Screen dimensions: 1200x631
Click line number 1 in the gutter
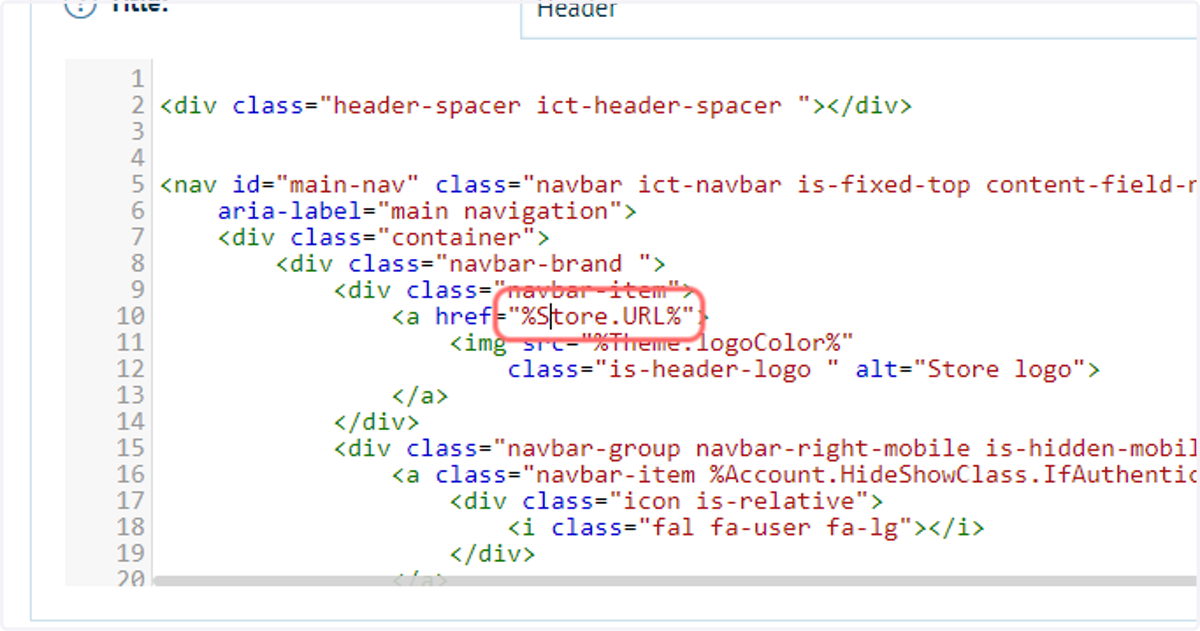tap(137, 80)
